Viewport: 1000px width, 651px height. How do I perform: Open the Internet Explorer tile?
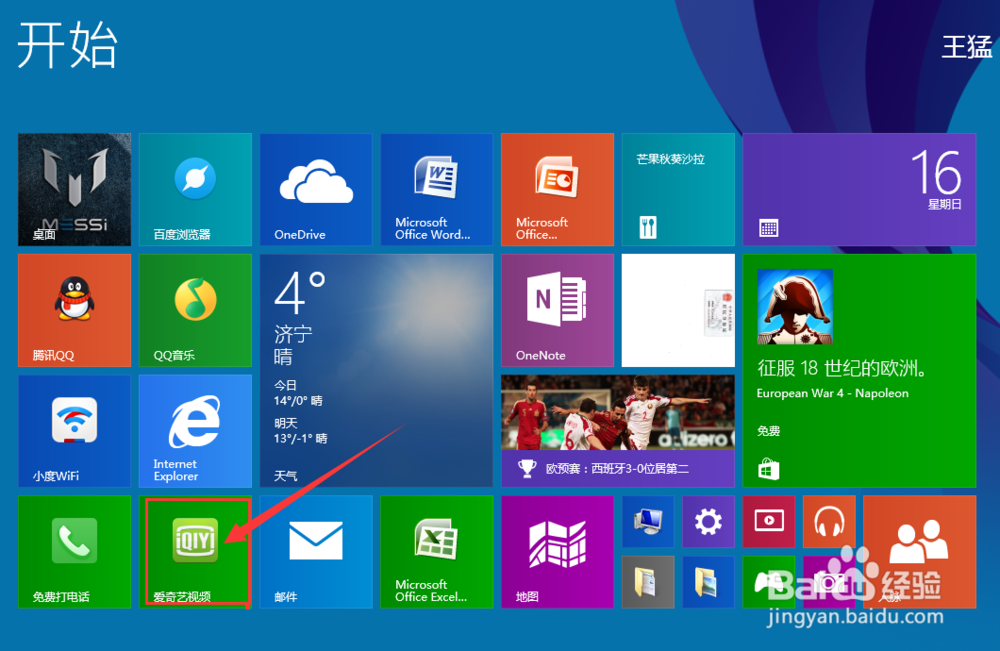195,431
